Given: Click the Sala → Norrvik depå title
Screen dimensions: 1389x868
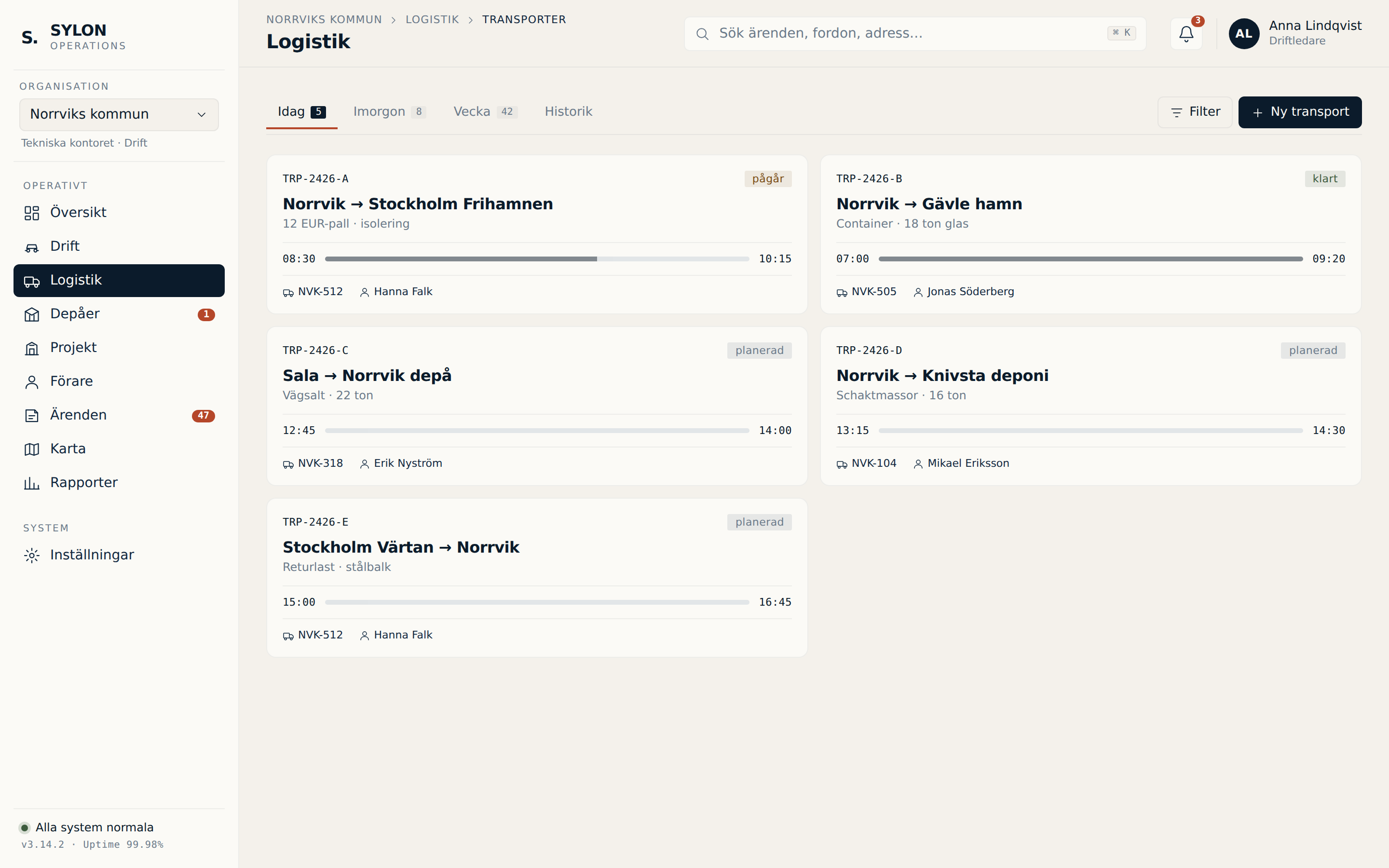Looking at the screenshot, I should click(367, 376).
